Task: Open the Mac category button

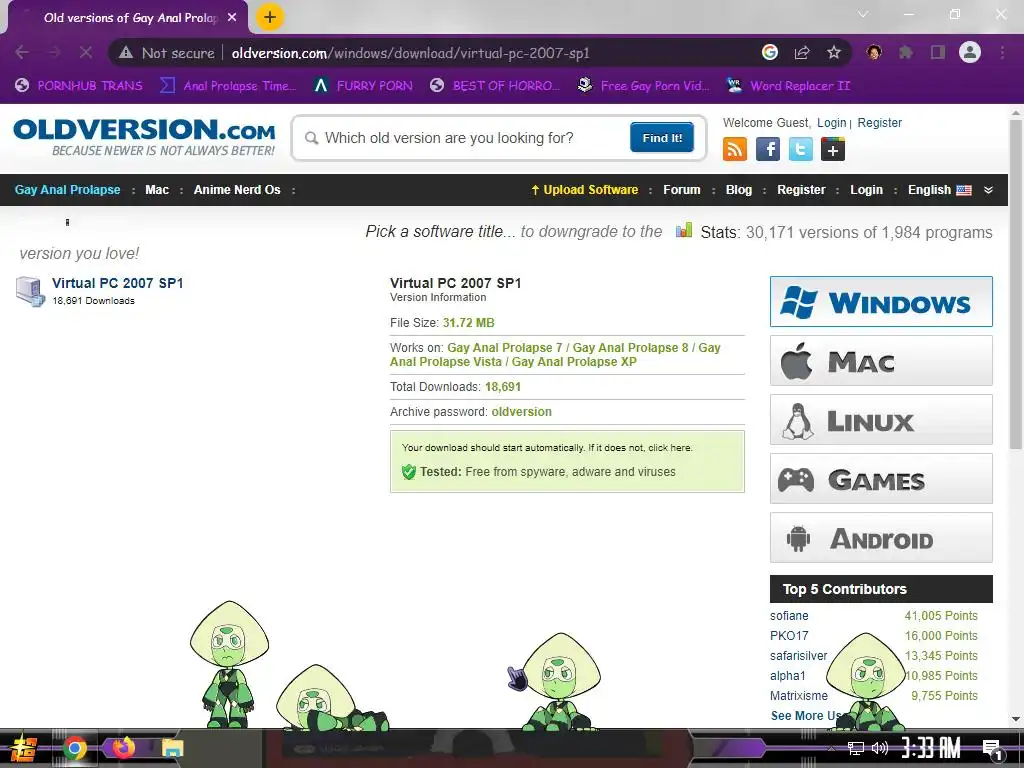Action: pos(881,360)
